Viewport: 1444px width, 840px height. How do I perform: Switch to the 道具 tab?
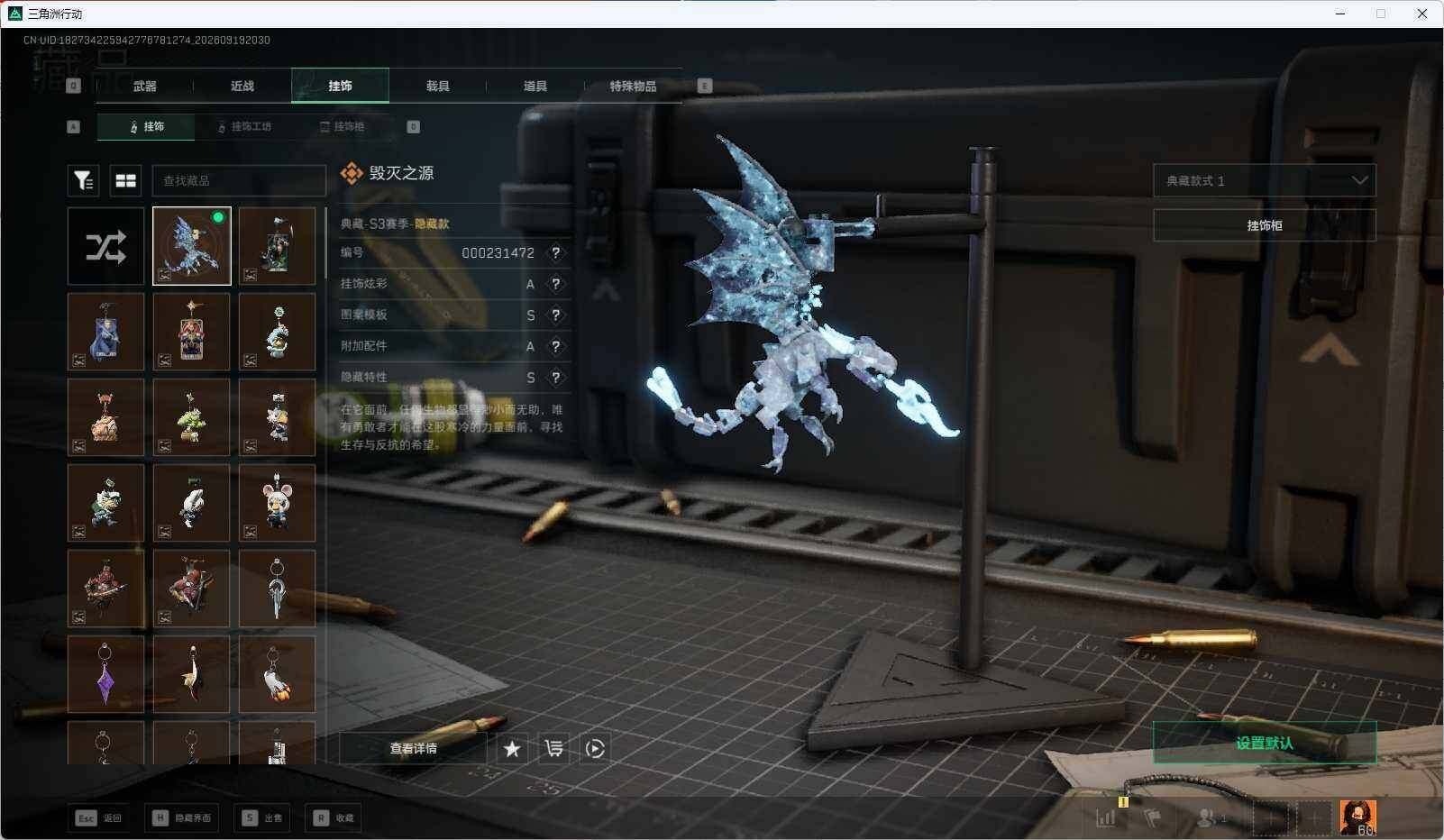(535, 86)
